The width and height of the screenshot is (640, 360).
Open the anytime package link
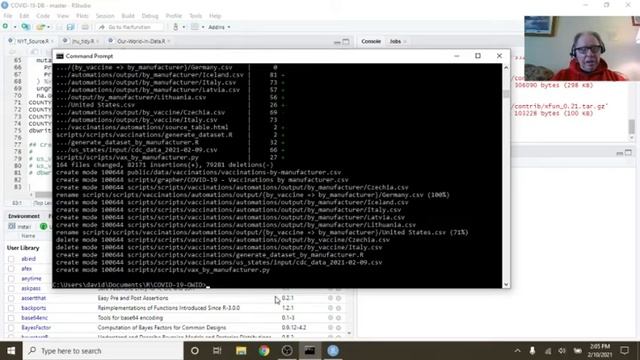click(x=31, y=278)
